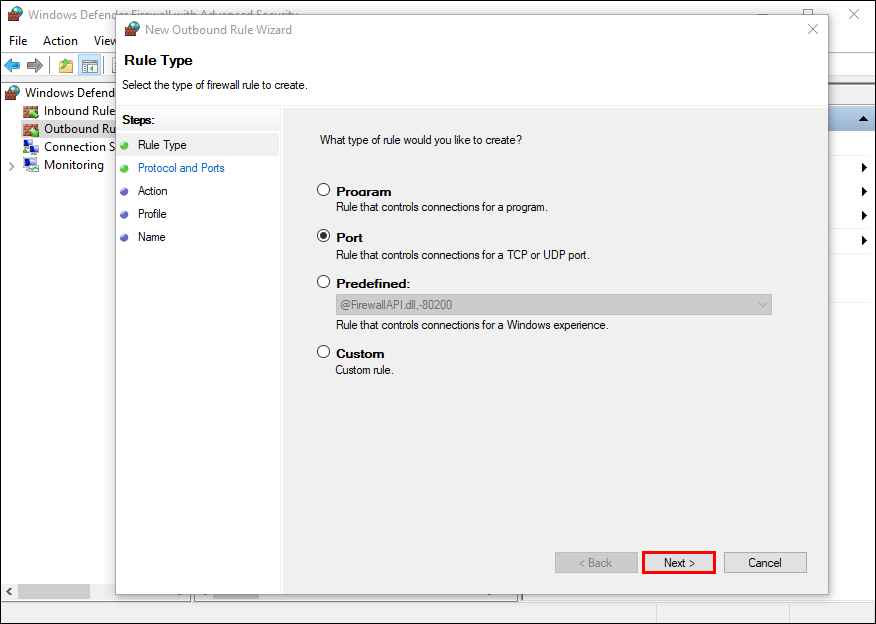Cancel the New Outbound Rule Wizard
876x624 pixels.
click(x=765, y=563)
